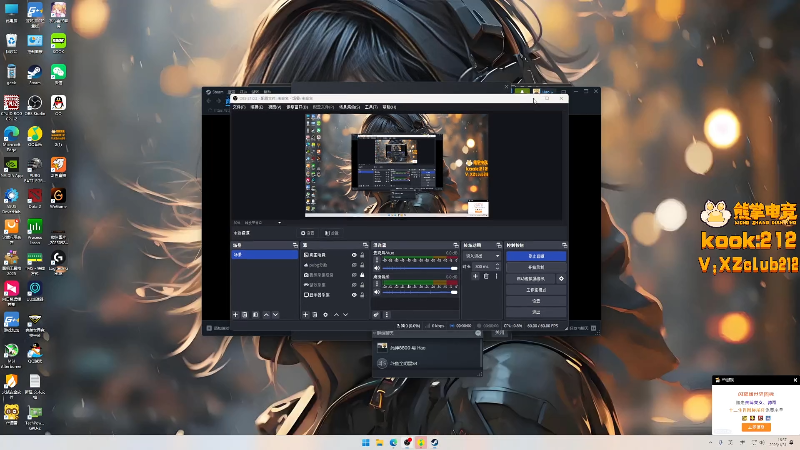Open Settings button in Controls panel

pyautogui.click(x=536, y=301)
